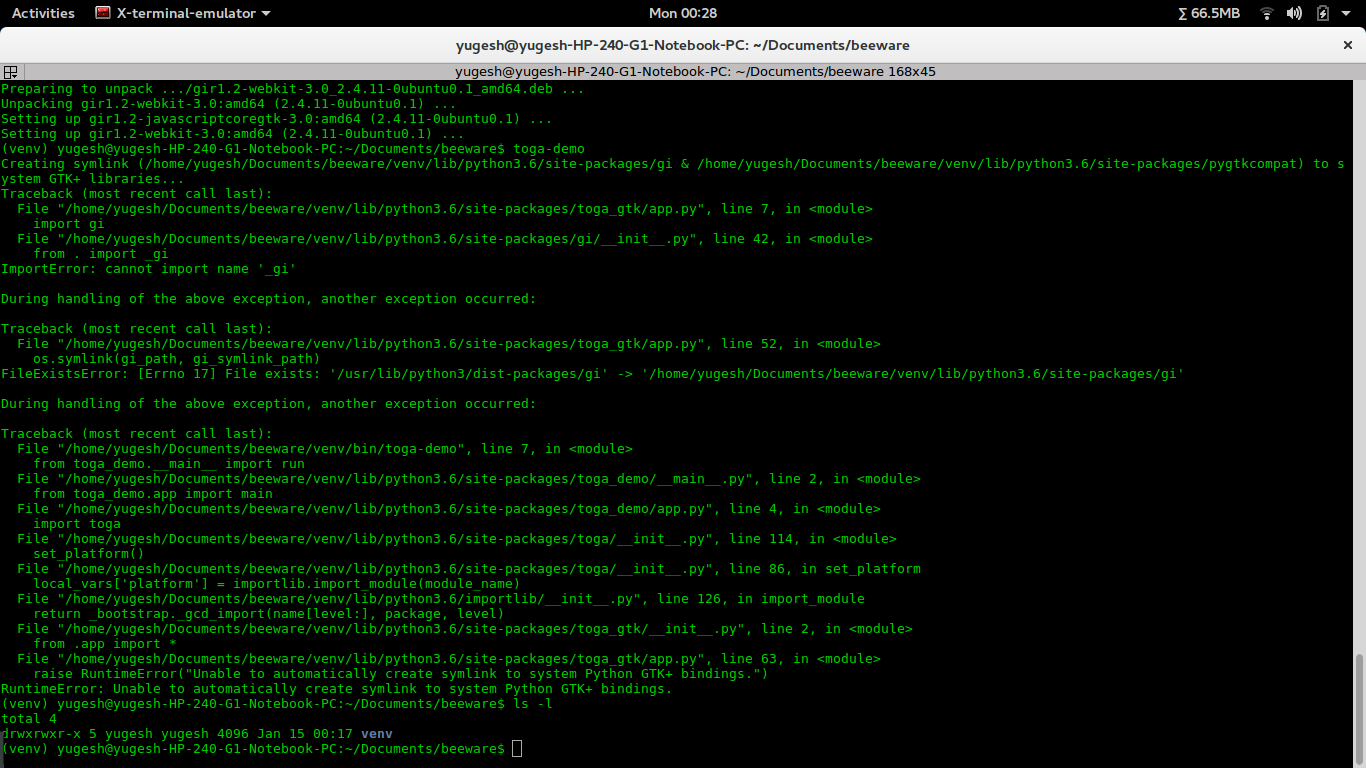This screenshot has height=768, width=1366.
Task: Click the 66.5MB memory indicator
Action: (x=1209, y=13)
